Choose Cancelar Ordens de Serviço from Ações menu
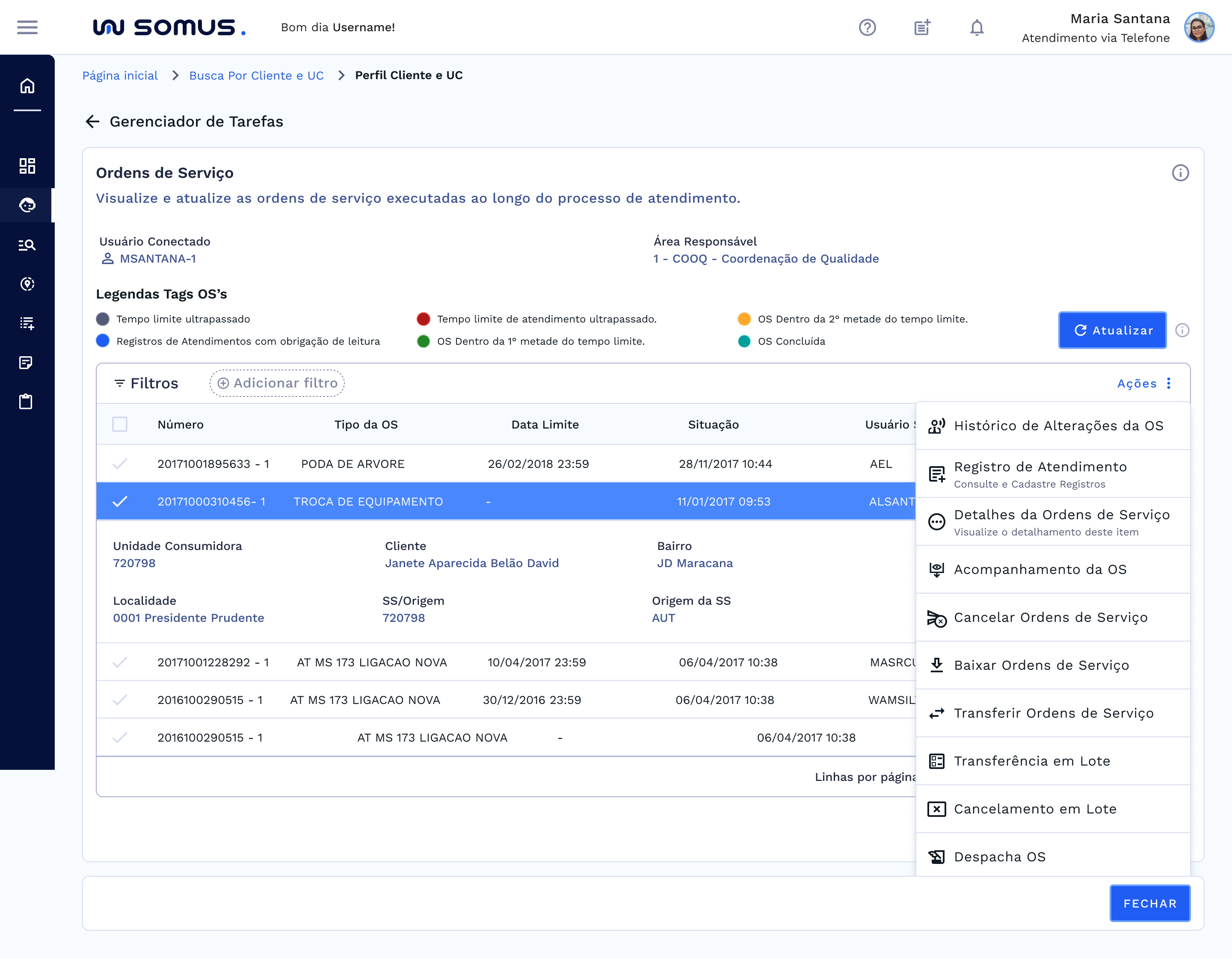Viewport: 1232px width, 958px height. [1050, 618]
